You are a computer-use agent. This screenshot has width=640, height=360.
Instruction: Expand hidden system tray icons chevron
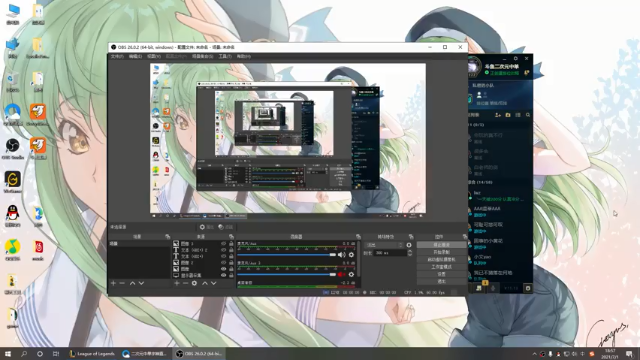point(534,354)
